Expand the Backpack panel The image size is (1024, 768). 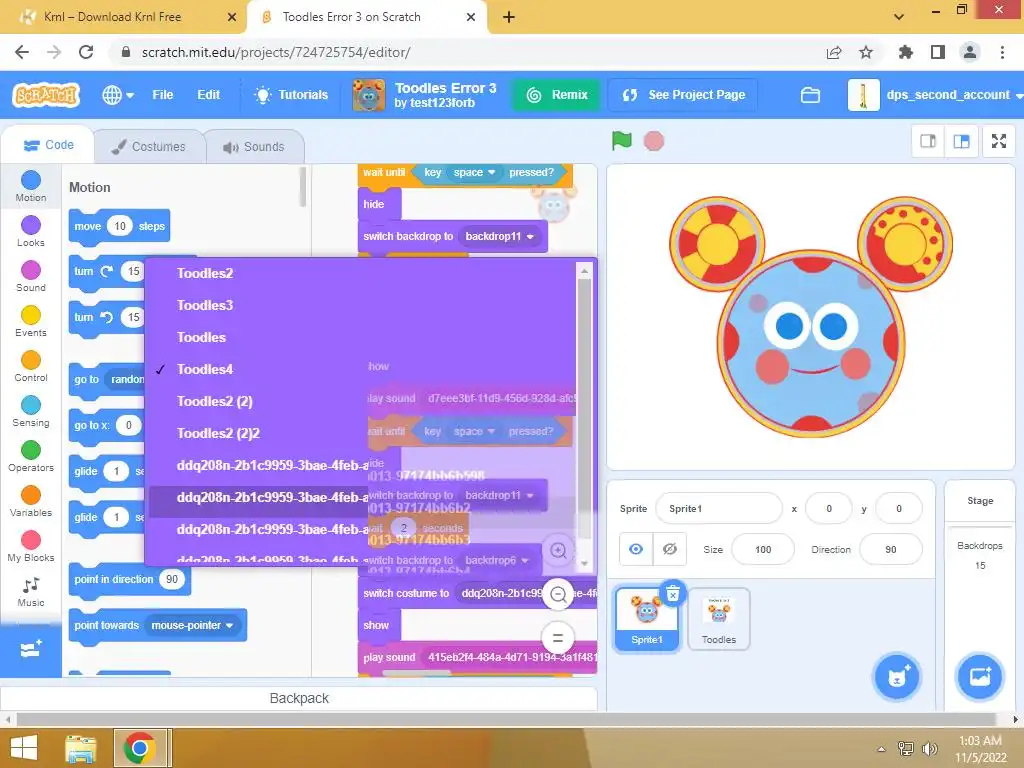(x=298, y=698)
